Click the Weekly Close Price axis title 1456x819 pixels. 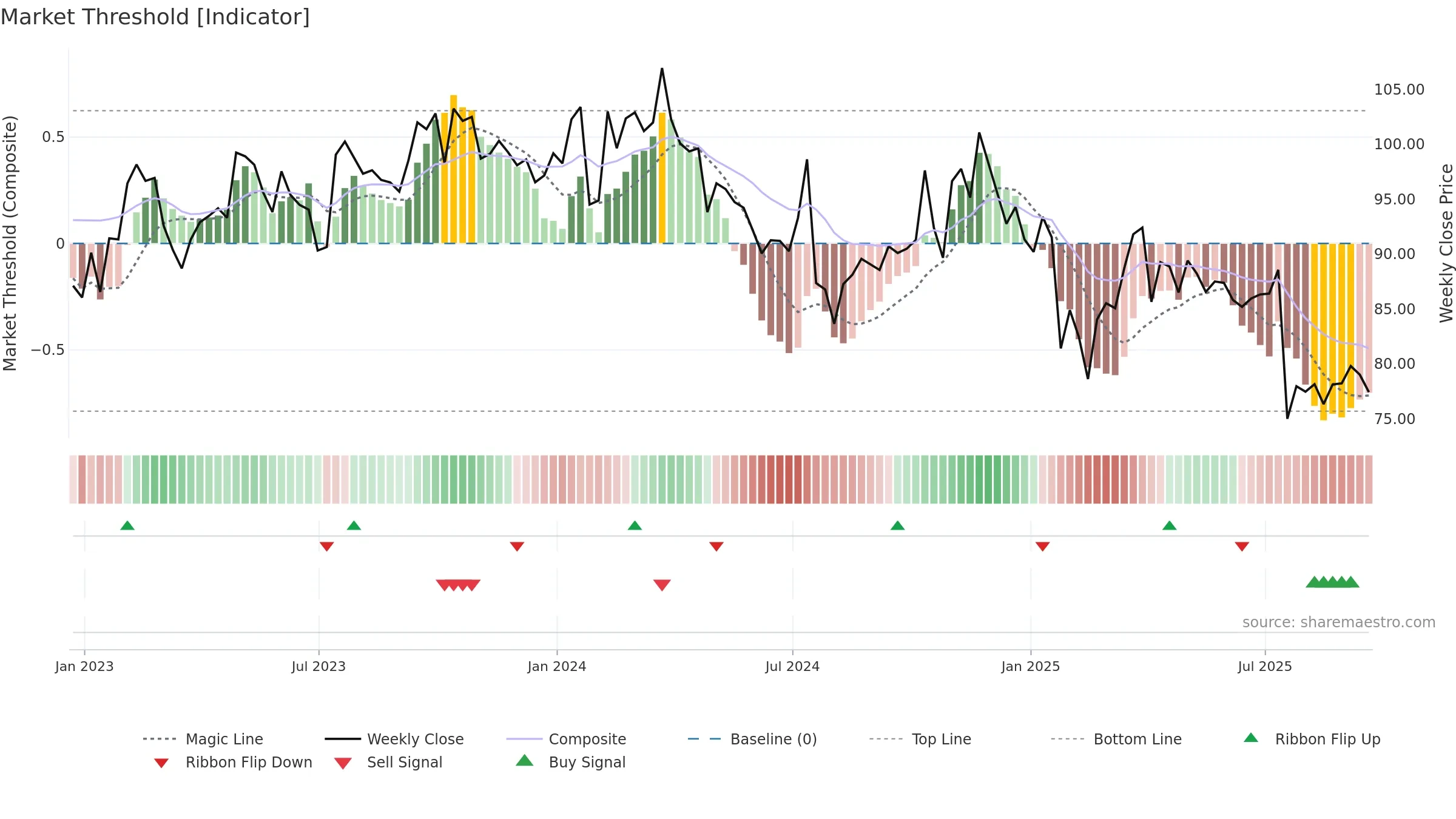(1446, 243)
